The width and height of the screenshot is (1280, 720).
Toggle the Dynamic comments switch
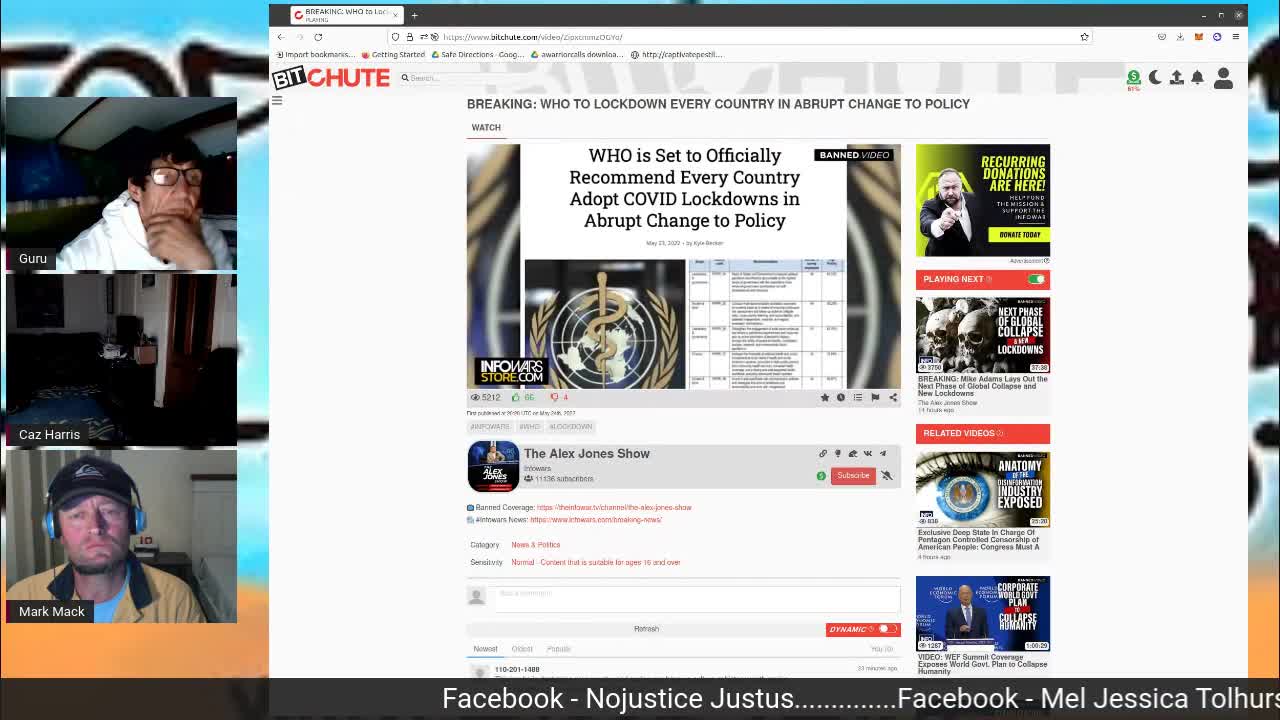pos(887,629)
